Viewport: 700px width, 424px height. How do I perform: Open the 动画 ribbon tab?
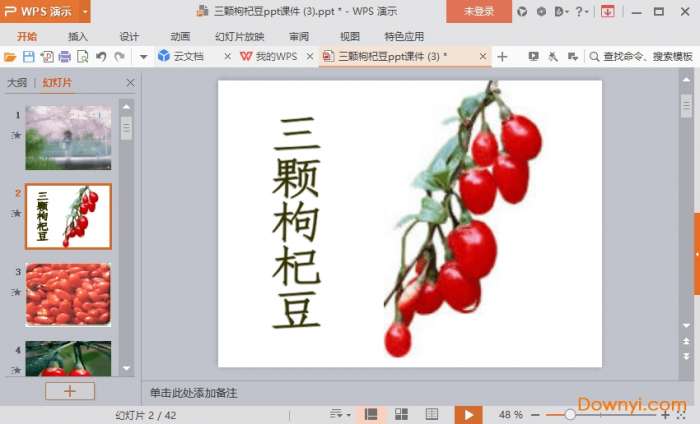coord(180,37)
